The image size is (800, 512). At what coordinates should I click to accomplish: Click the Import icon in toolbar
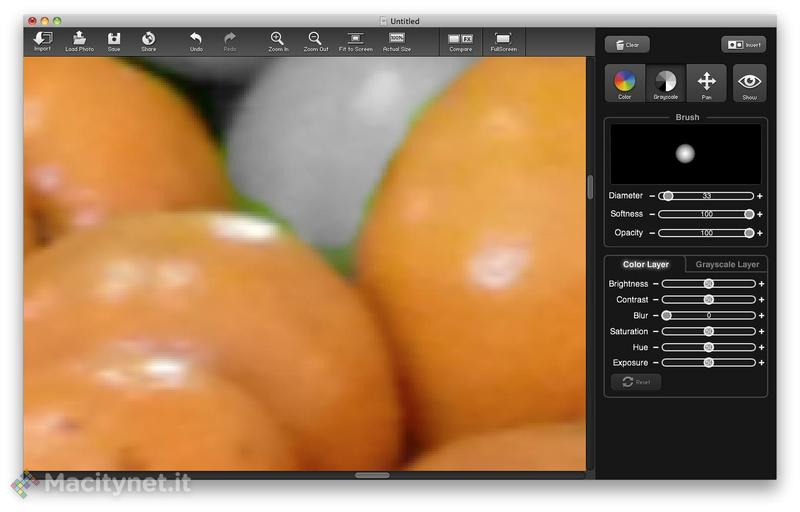(42, 40)
